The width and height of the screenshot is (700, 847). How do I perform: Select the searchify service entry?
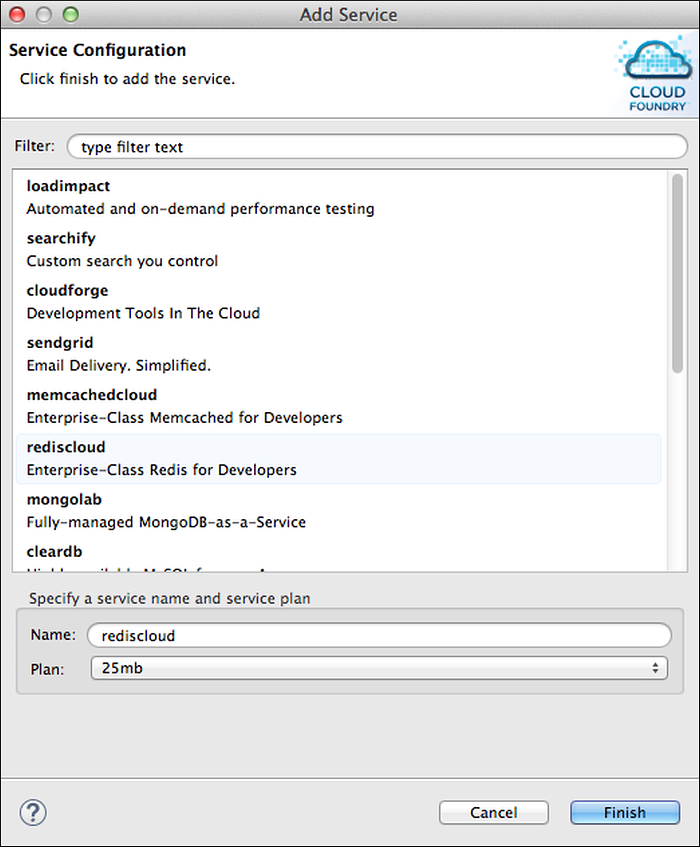coord(200,250)
